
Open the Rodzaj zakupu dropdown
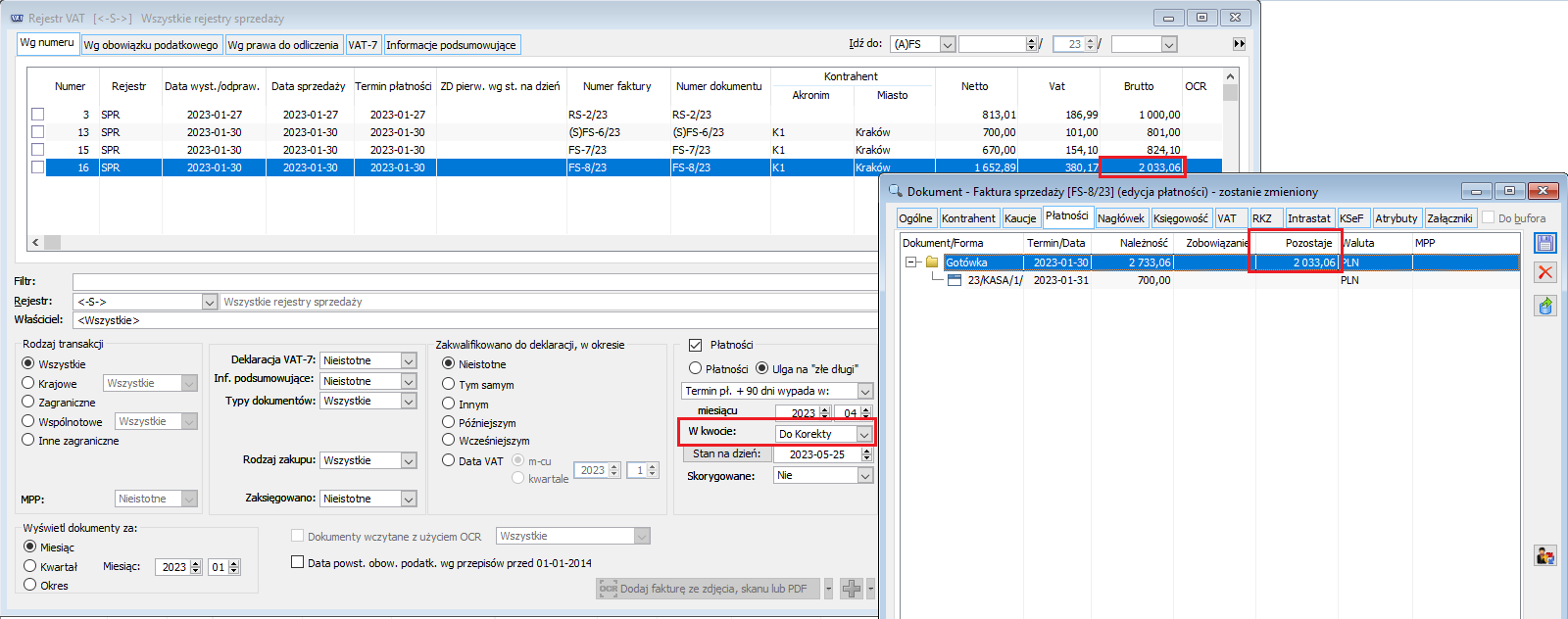click(x=409, y=460)
